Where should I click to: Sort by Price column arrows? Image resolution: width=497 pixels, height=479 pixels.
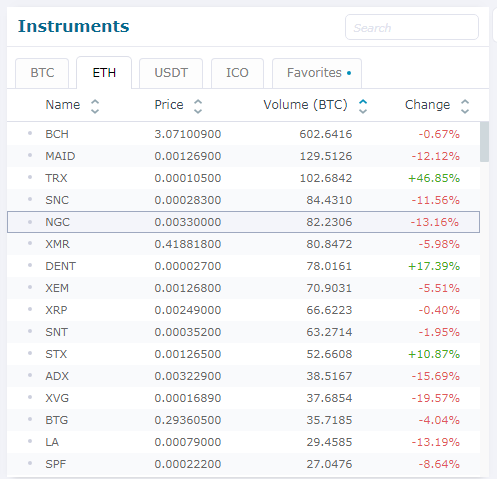point(198,106)
